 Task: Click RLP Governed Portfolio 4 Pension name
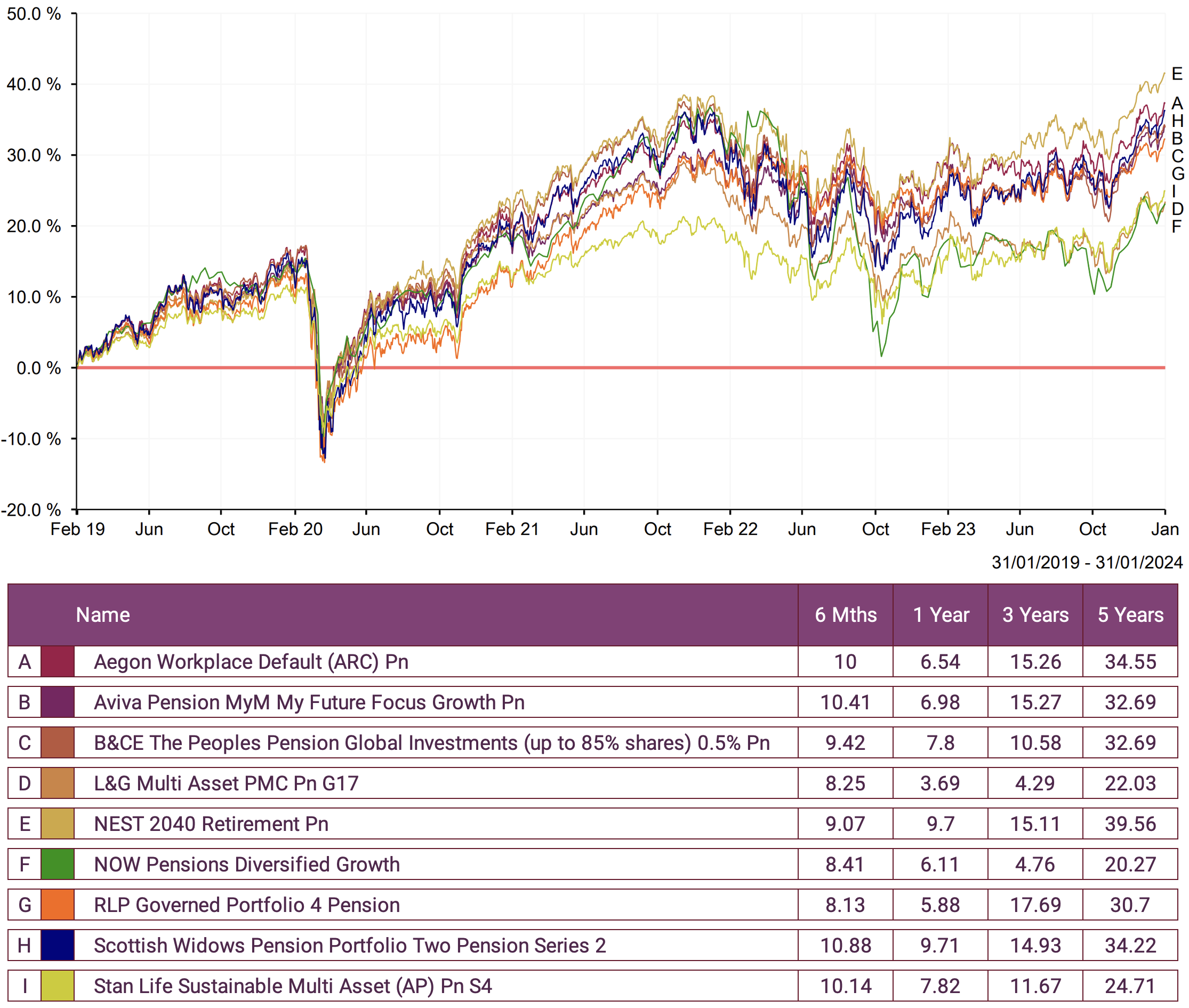247,905
